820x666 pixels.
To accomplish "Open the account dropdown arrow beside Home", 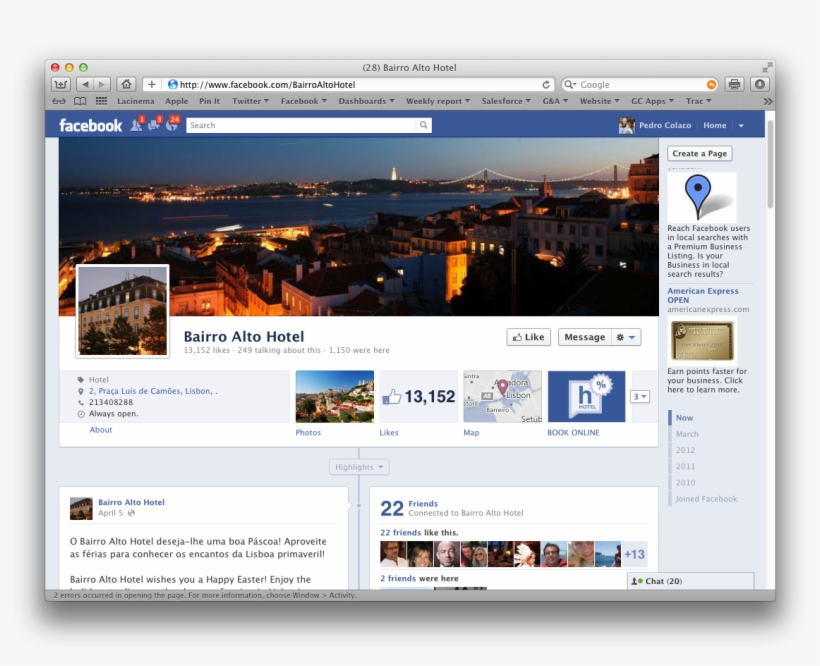I will (x=740, y=125).
